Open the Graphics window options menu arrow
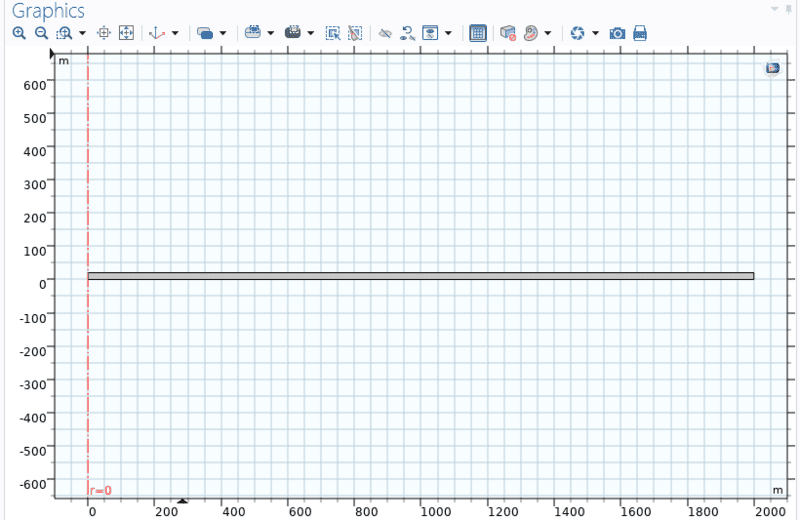This screenshot has width=800, height=520. pos(773,8)
